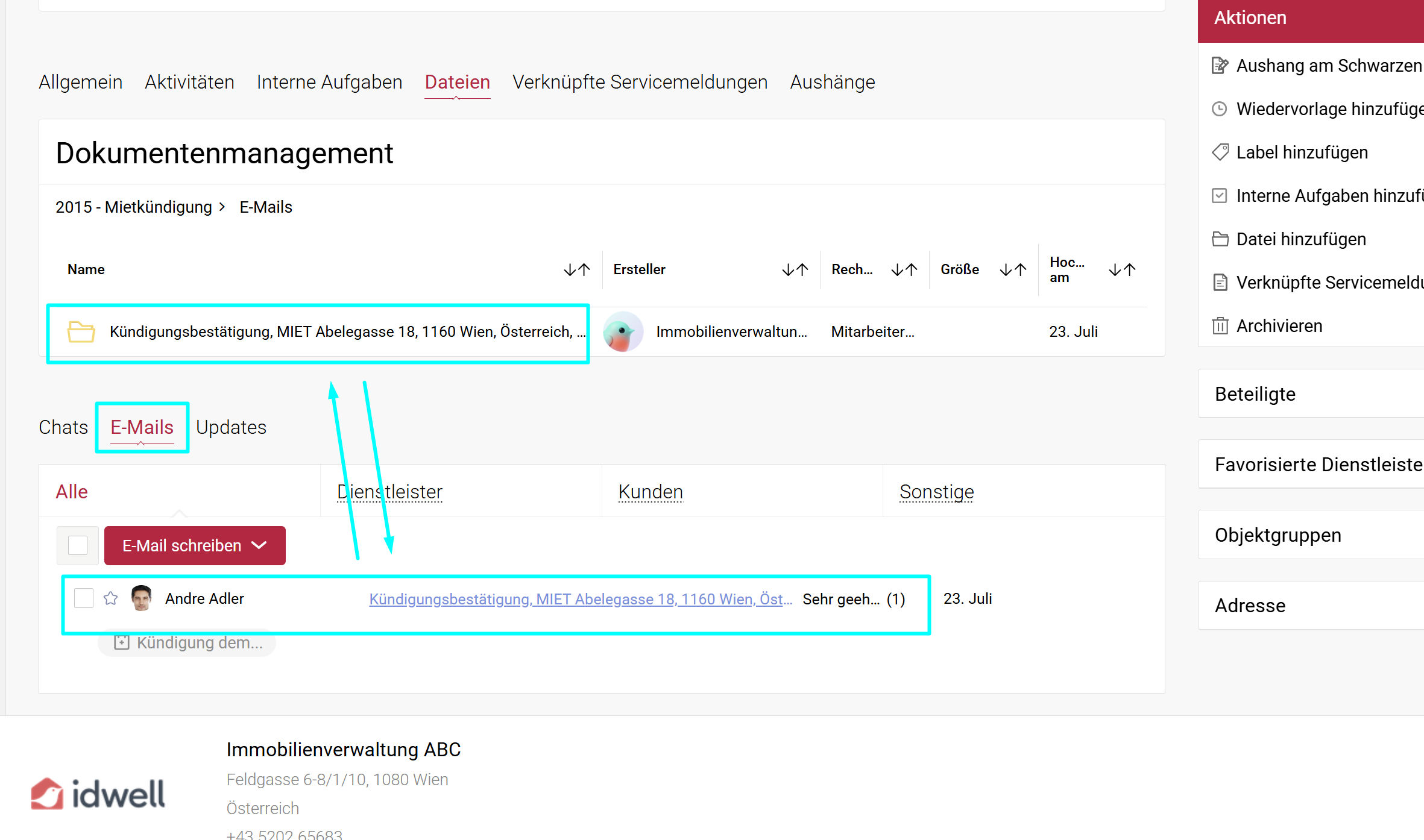This screenshot has height=840, width=1424.
Task: Expand the Adresse panel
Action: coord(1311,605)
